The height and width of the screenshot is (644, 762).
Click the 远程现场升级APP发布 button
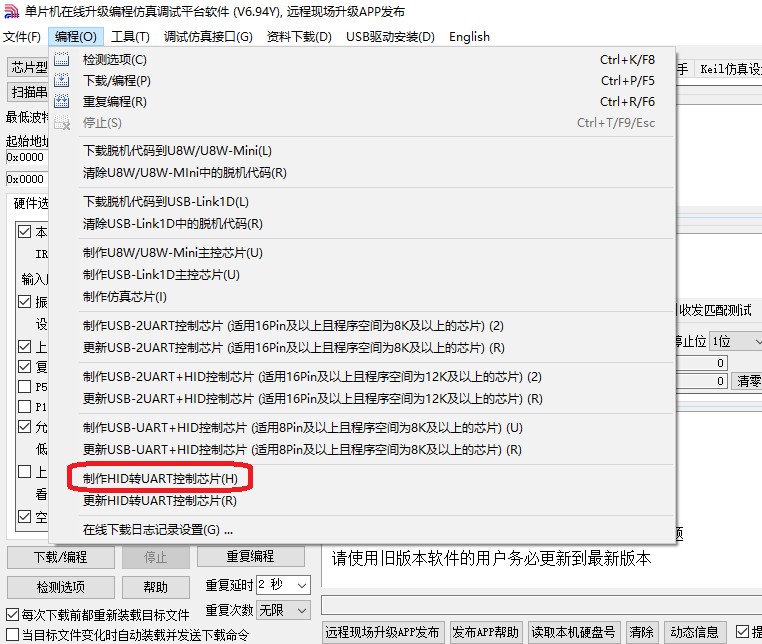click(x=382, y=632)
